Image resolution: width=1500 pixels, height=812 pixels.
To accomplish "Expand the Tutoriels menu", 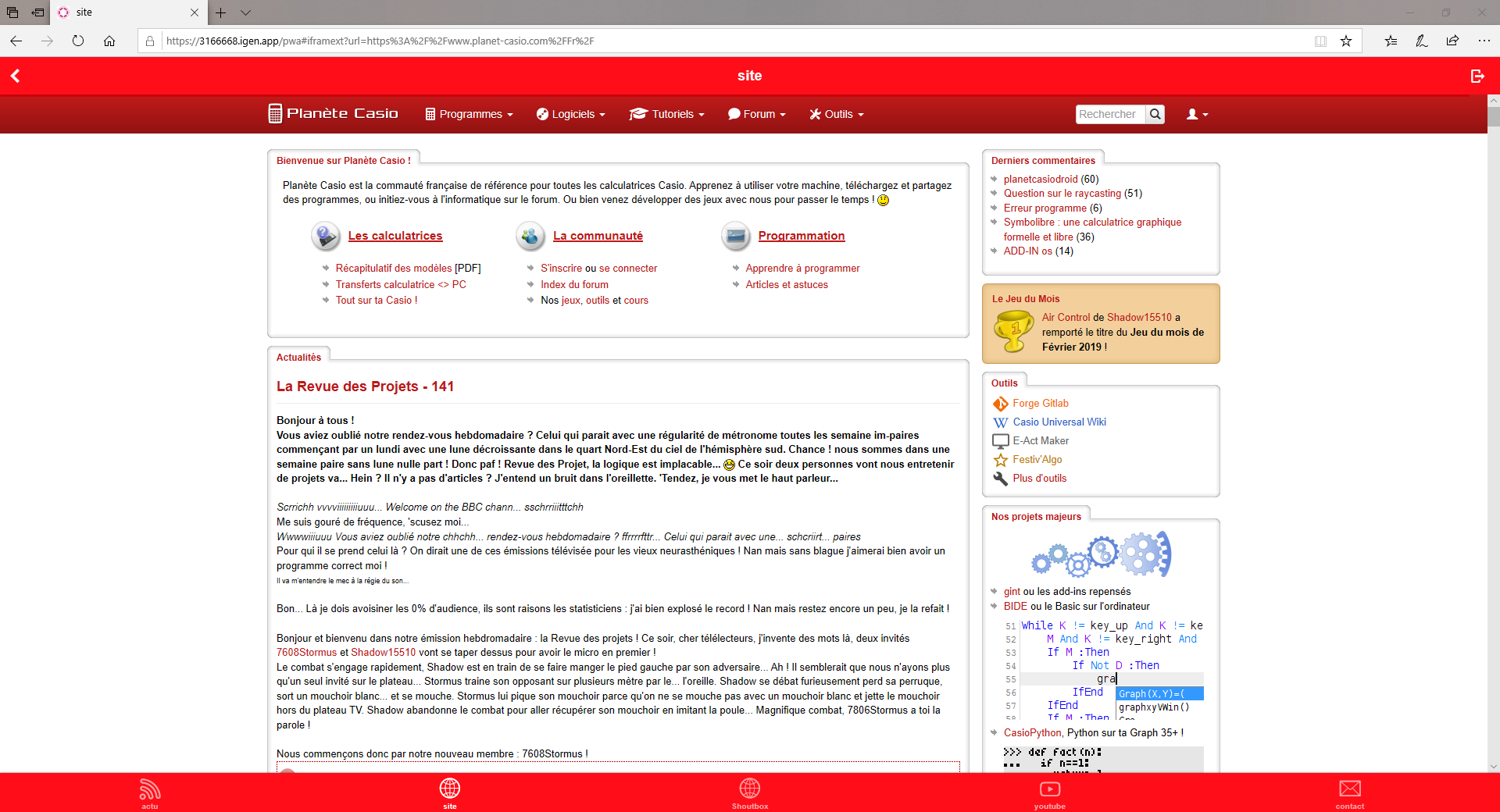I will (x=667, y=114).
